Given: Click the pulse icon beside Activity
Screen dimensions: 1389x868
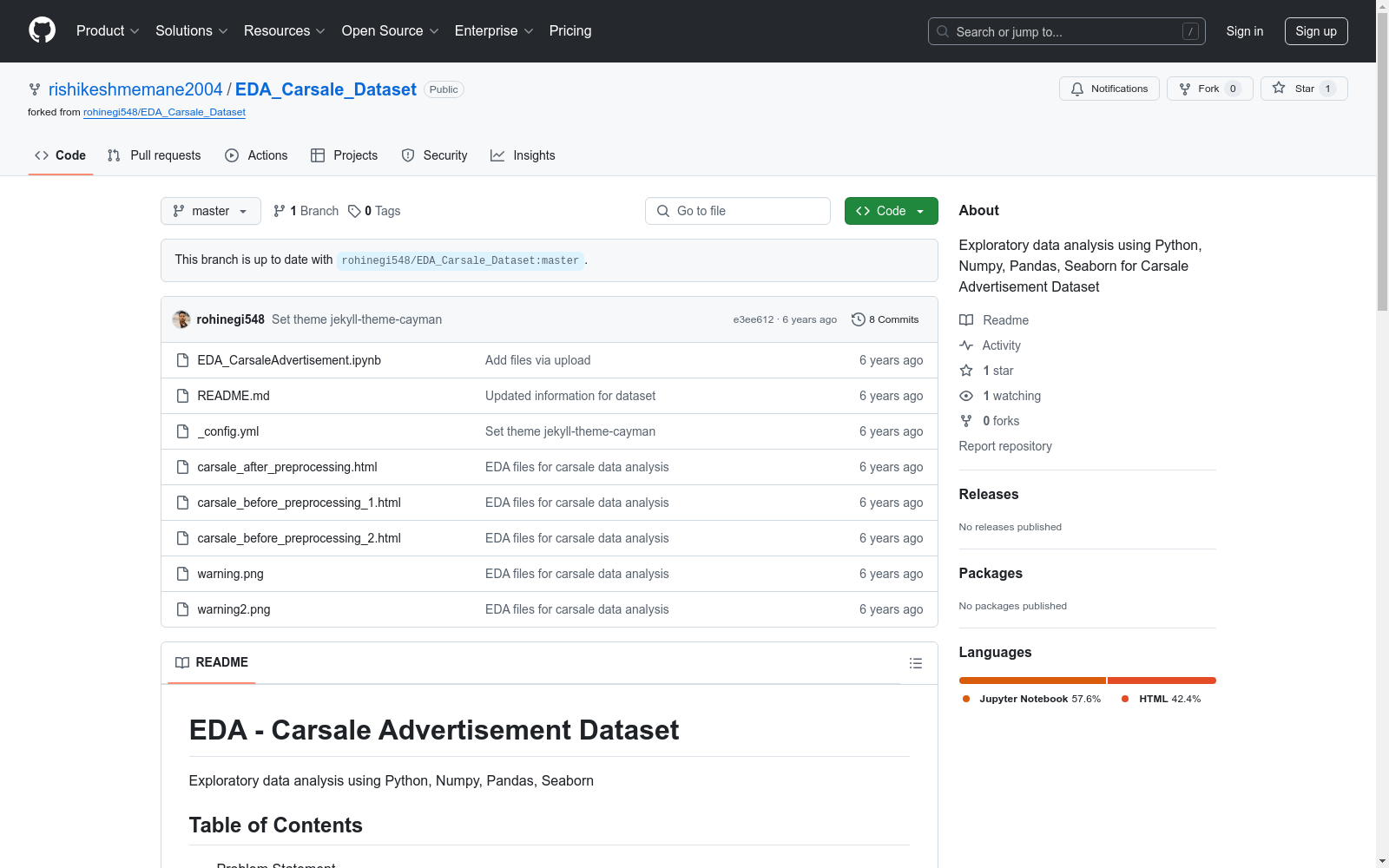Looking at the screenshot, I should [966, 345].
